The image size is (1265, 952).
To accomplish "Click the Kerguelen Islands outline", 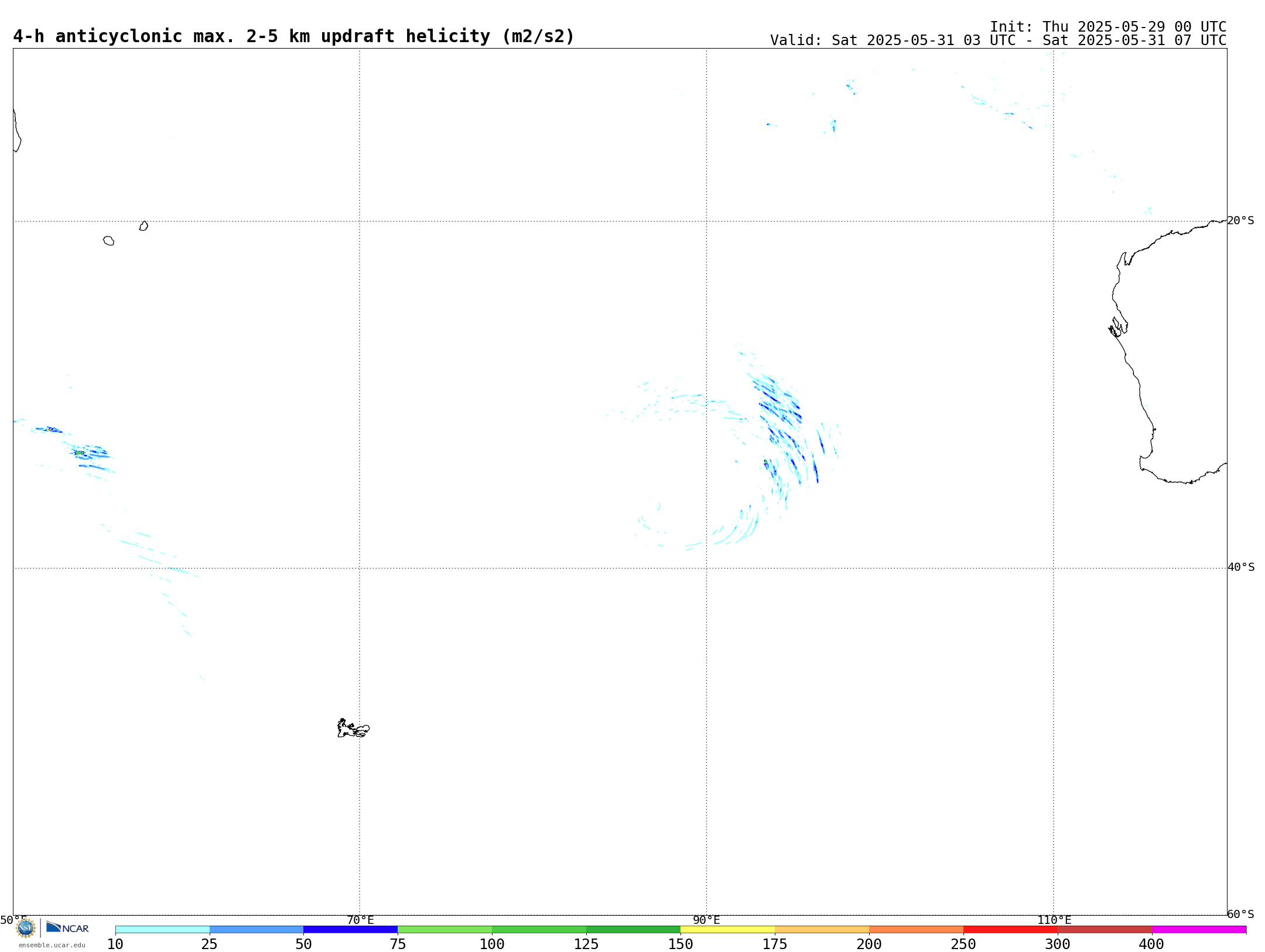I will tap(353, 728).
